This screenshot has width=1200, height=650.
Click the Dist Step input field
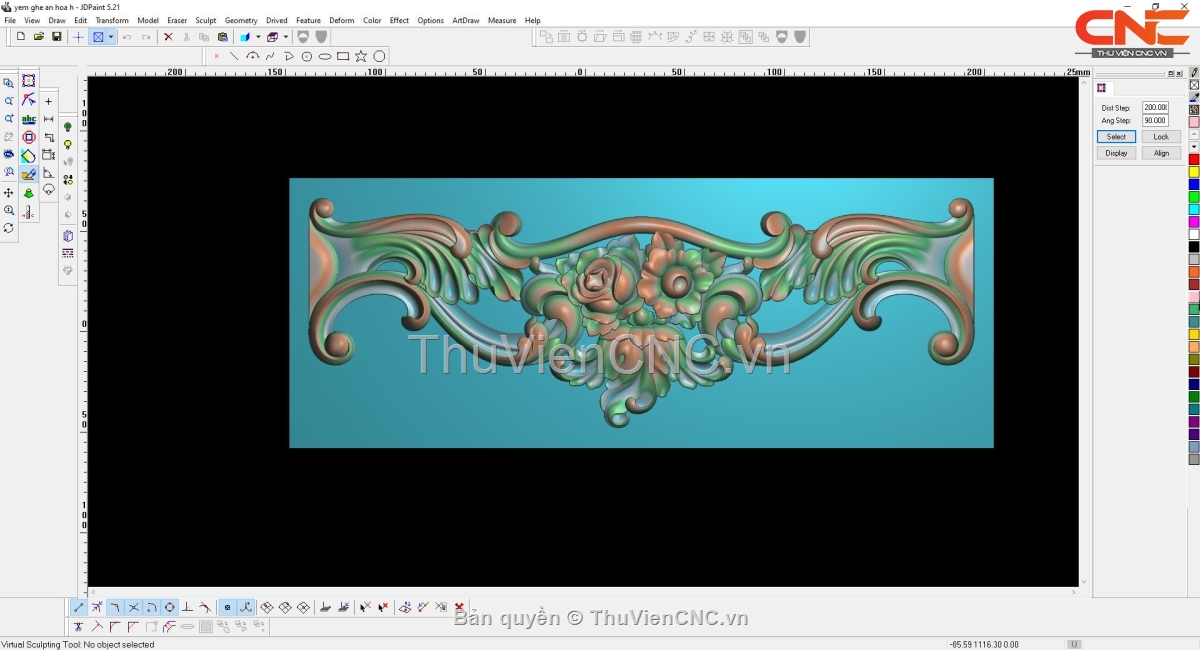coord(1155,107)
